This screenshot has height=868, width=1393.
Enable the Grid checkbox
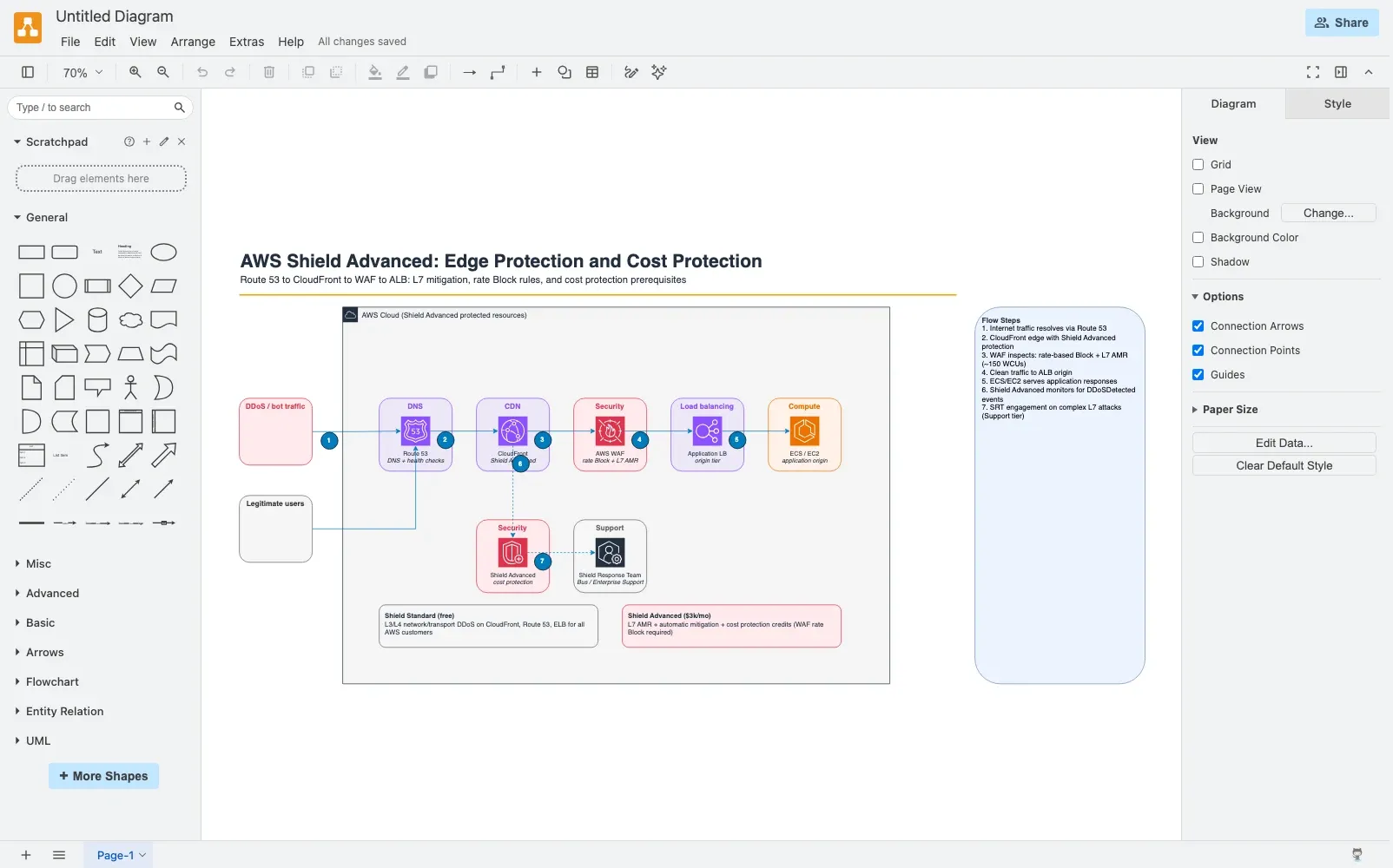[x=1198, y=165]
